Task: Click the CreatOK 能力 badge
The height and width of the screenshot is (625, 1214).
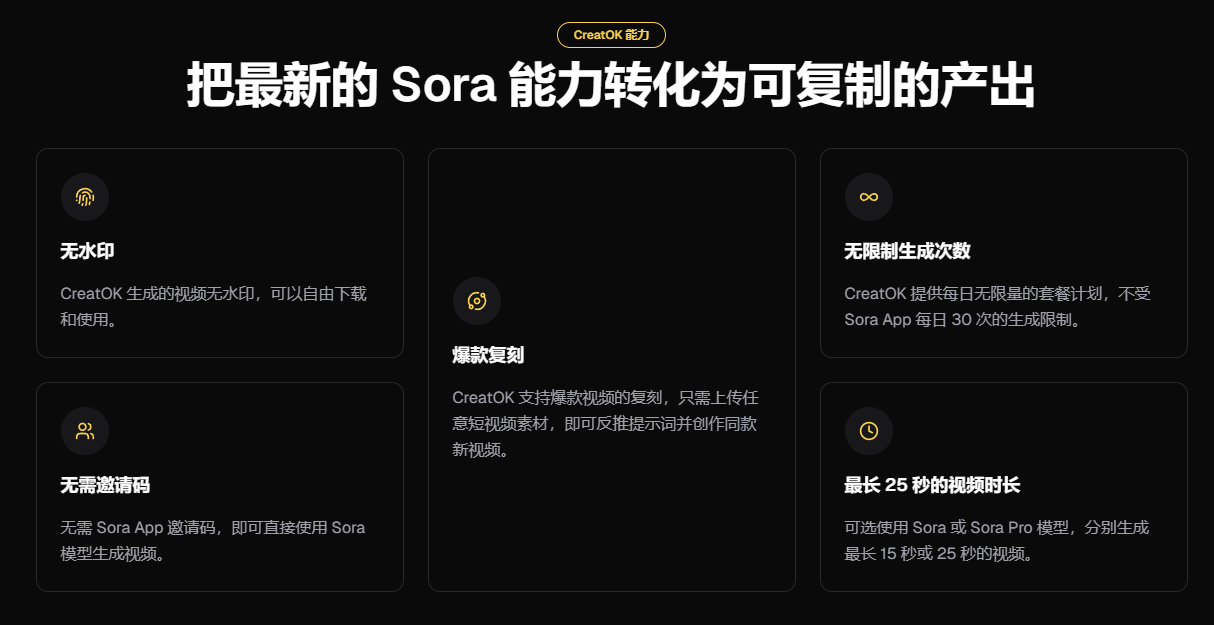Action: click(611, 35)
